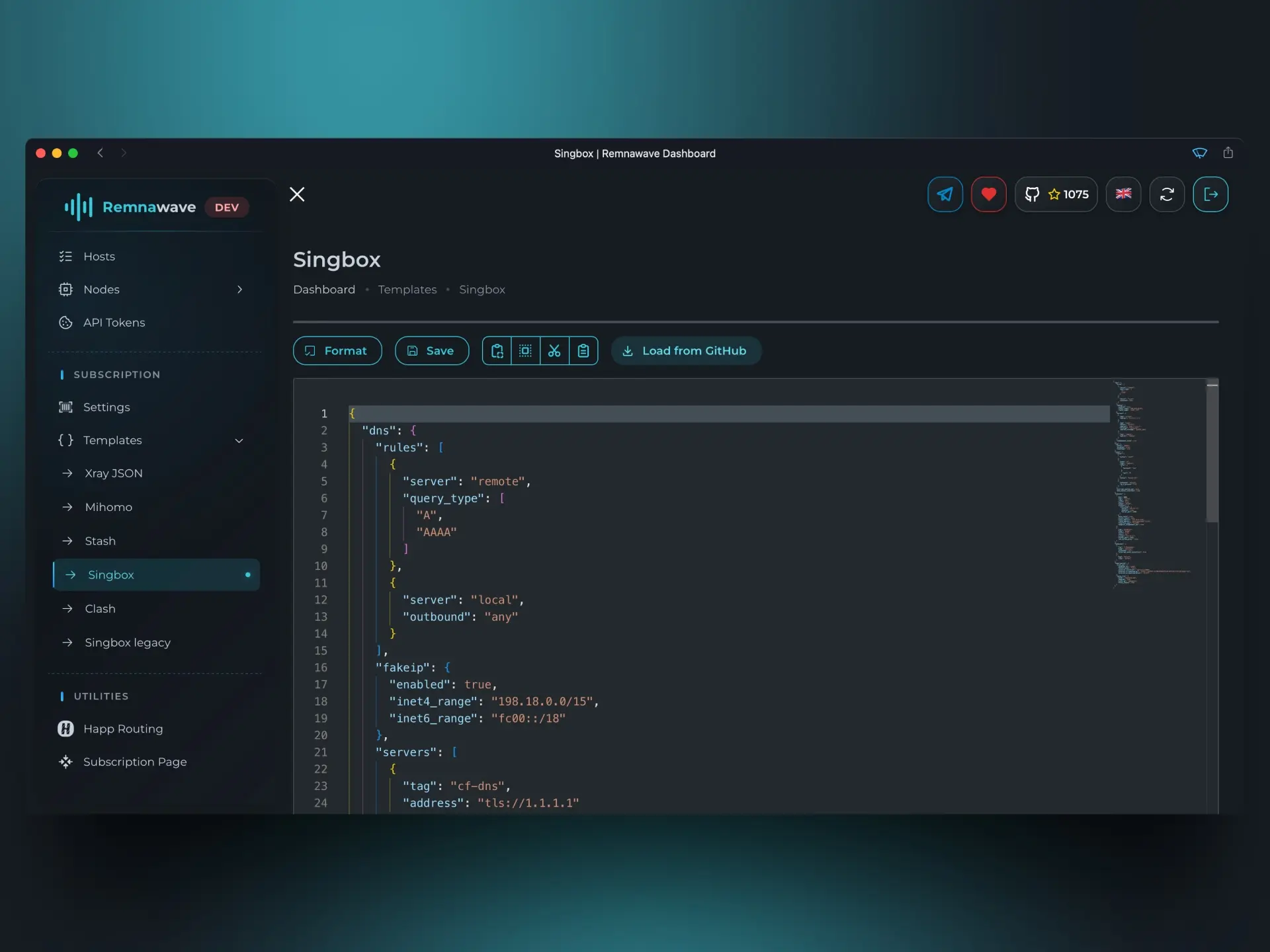Click the red heart support icon

coord(988,194)
